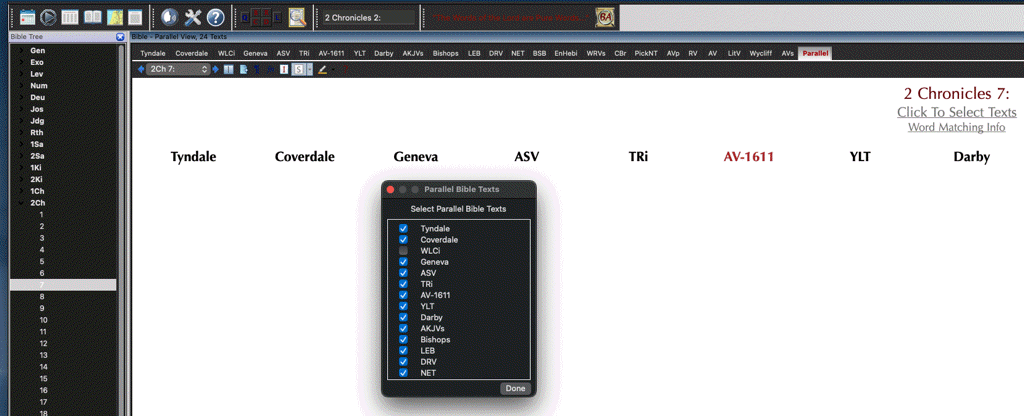Image resolution: width=1024 pixels, height=416 pixels.
Task: Click the two-column layout icon in Bible toolbar
Action: [229, 69]
